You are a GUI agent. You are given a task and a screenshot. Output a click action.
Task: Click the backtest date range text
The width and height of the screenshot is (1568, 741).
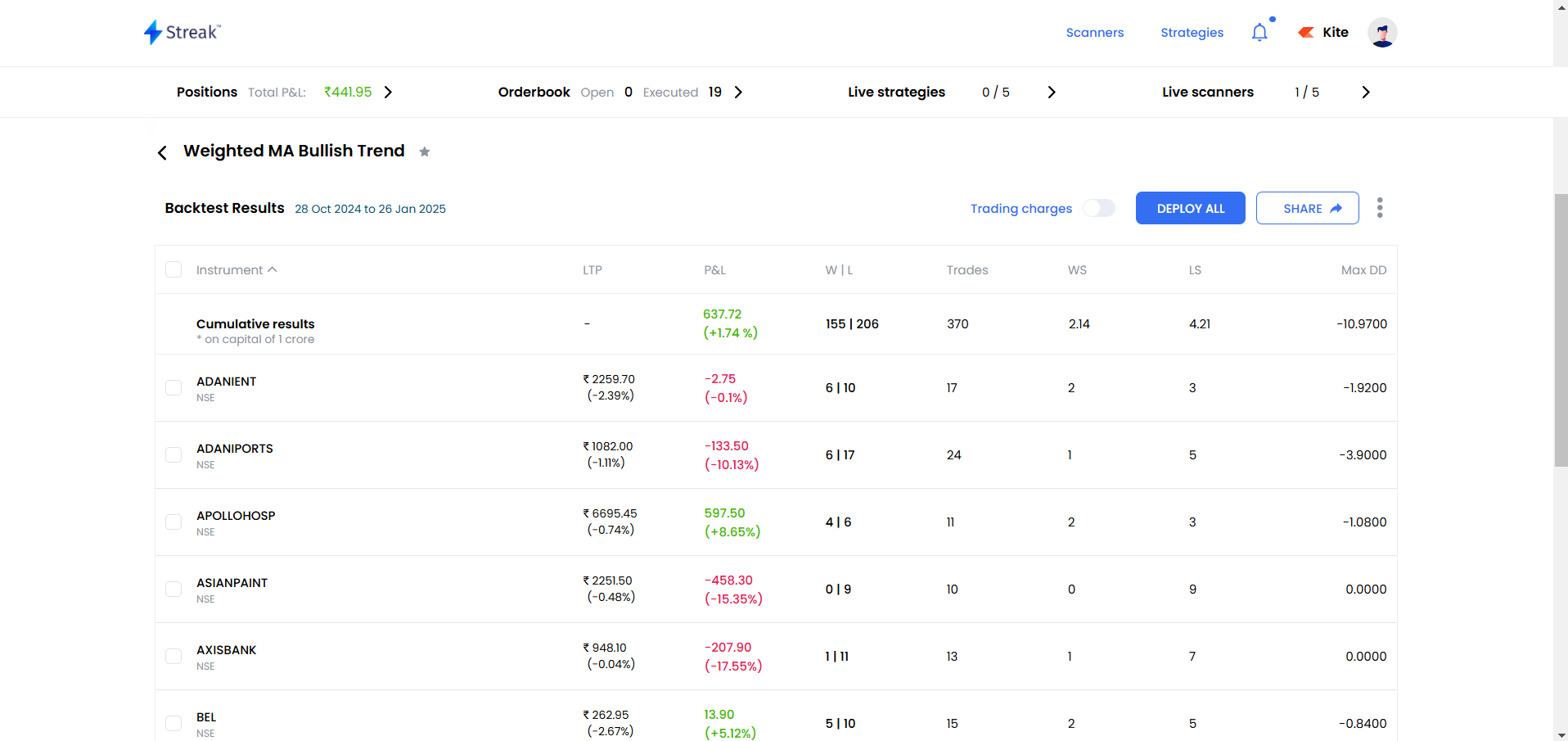tap(370, 209)
